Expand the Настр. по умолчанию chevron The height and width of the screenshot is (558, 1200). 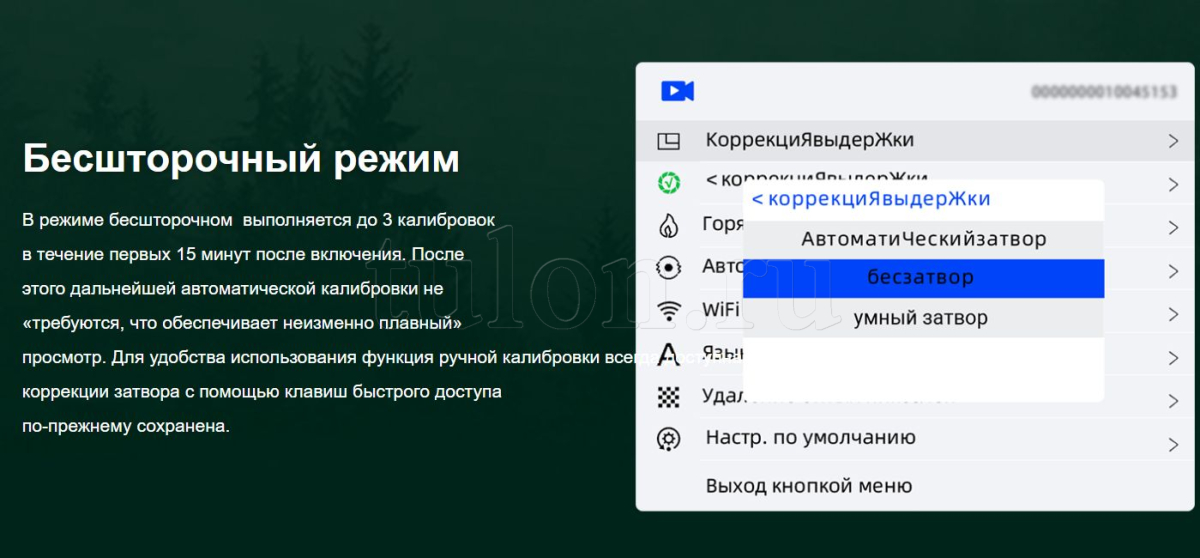click(x=1173, y=444)
